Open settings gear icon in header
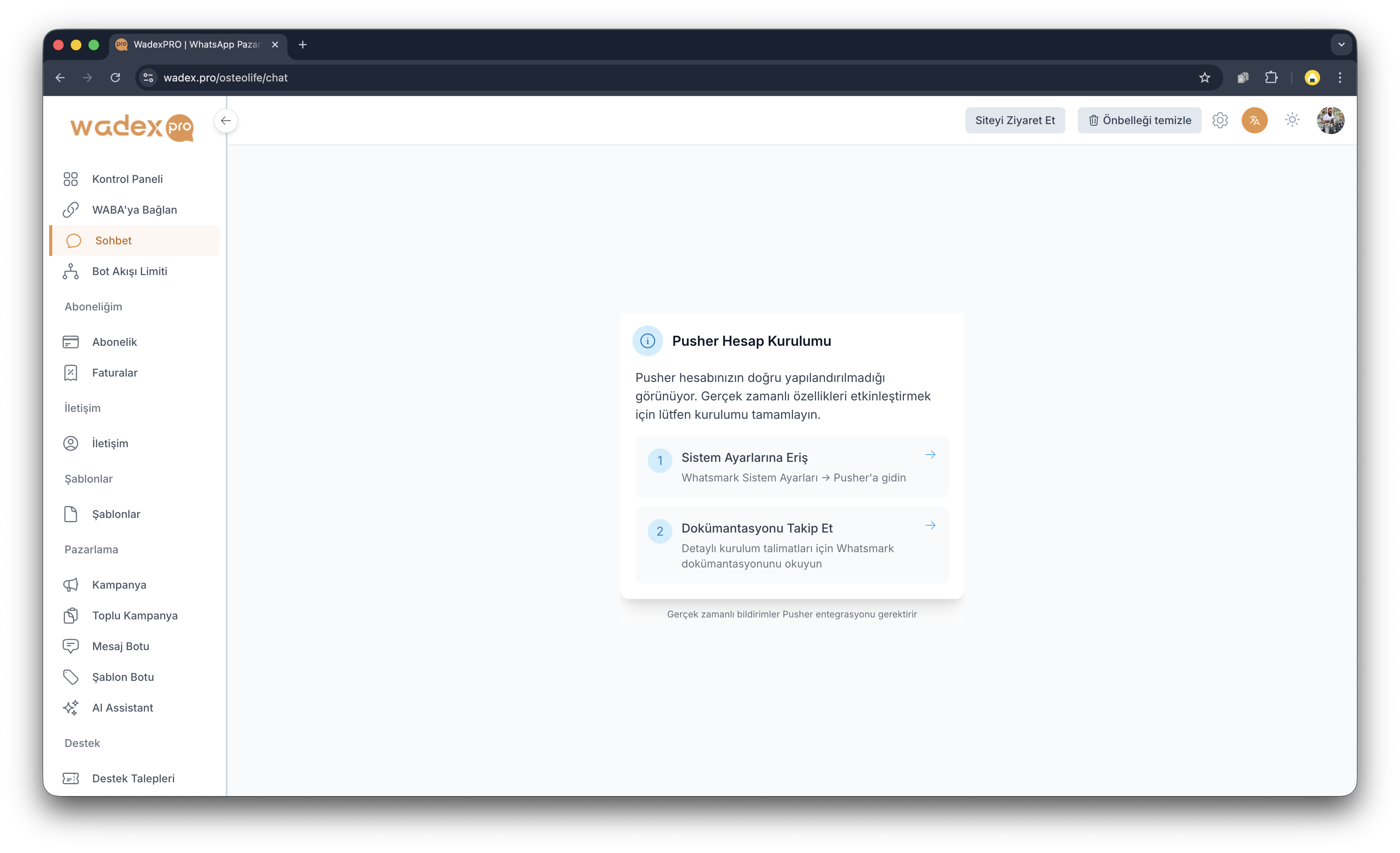Screen dimensions: 1400x853 [x=1220, y=121]
